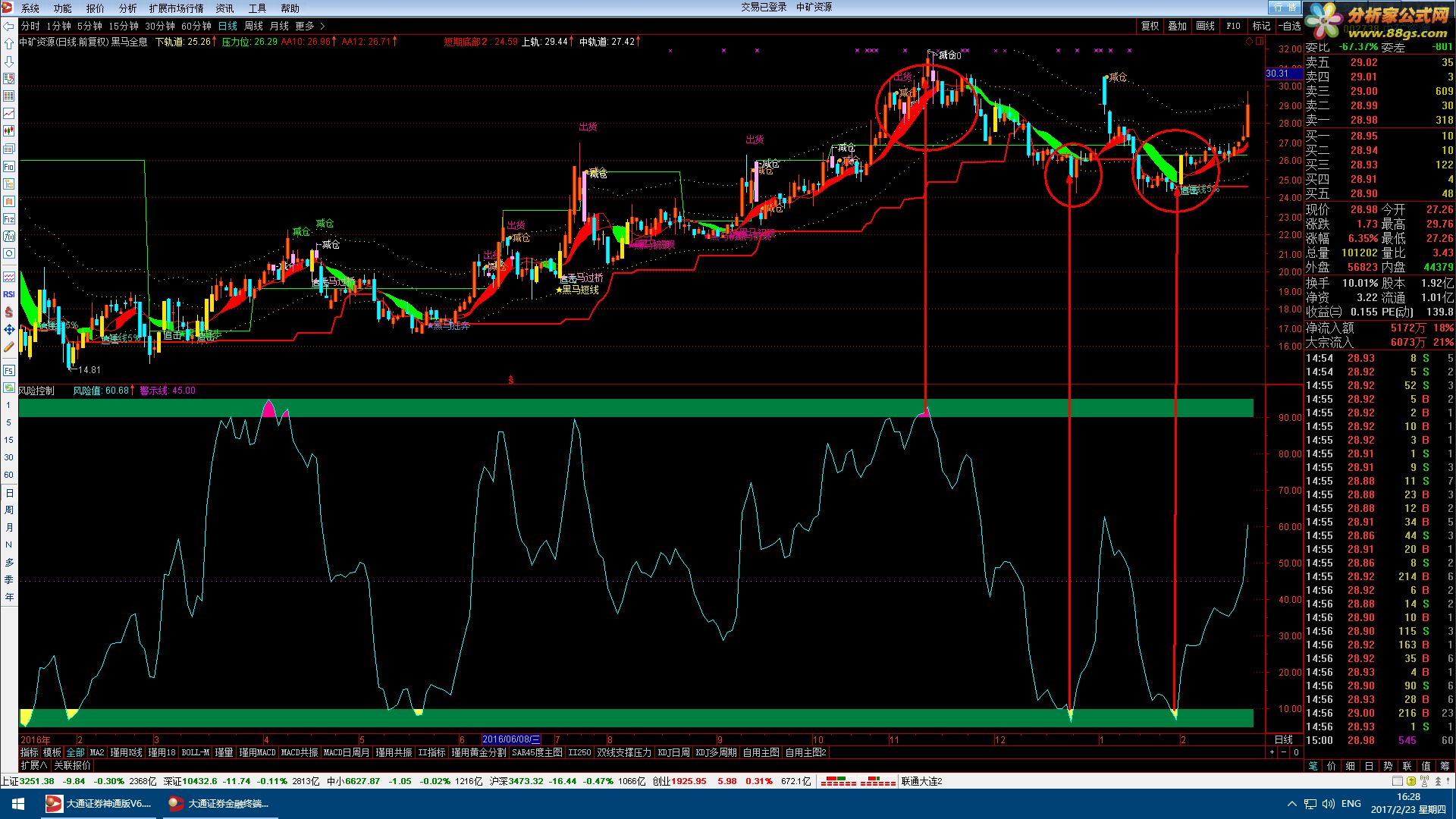Open 画线 drawing tools dropdown

(x=1205, y=26)
